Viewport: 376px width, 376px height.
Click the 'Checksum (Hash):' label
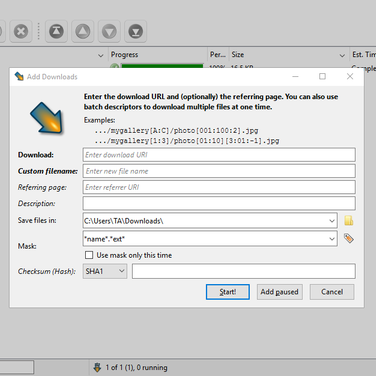pos(47,271)
